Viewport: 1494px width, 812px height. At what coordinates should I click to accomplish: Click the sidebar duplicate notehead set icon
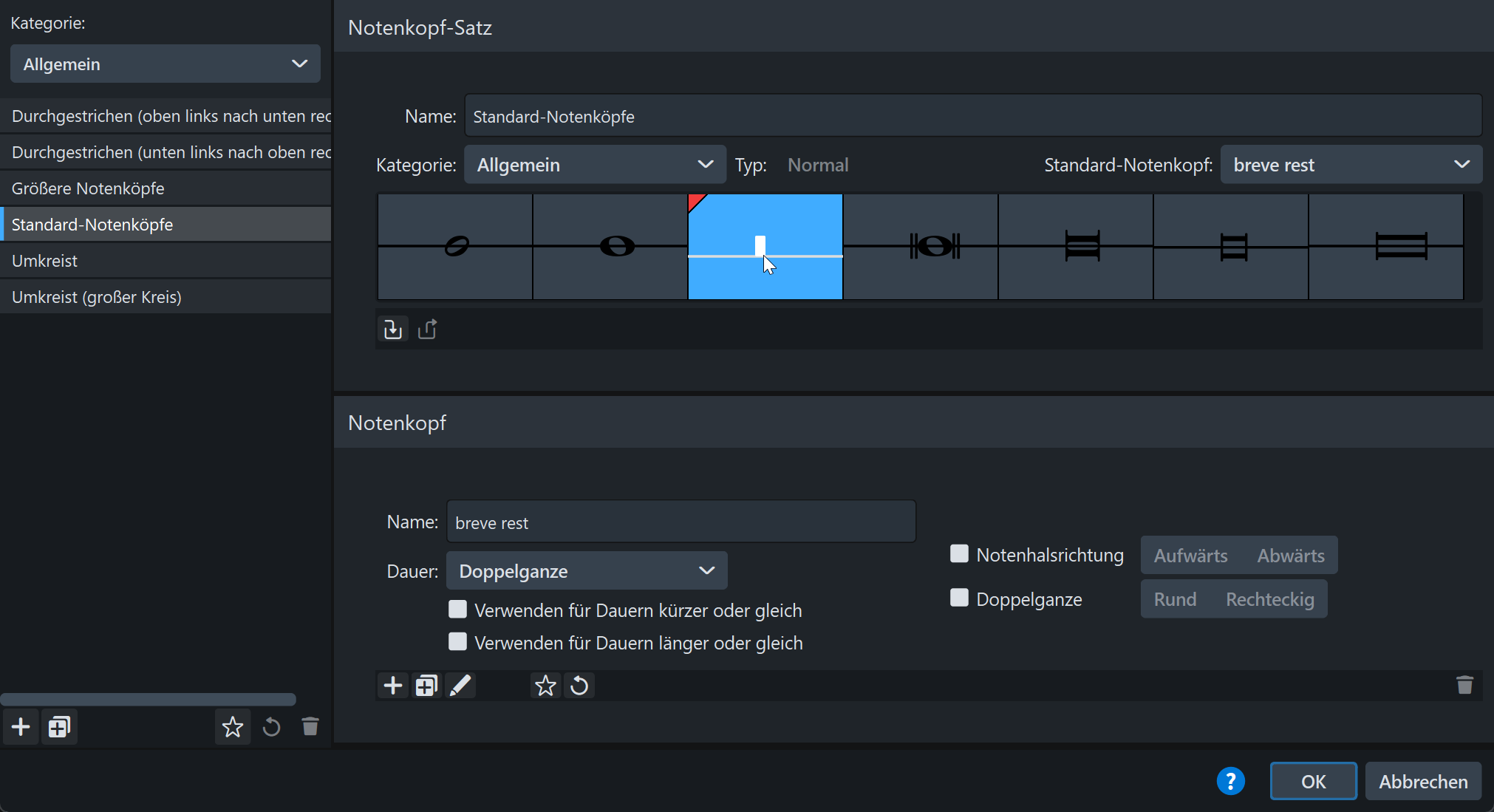59,727
